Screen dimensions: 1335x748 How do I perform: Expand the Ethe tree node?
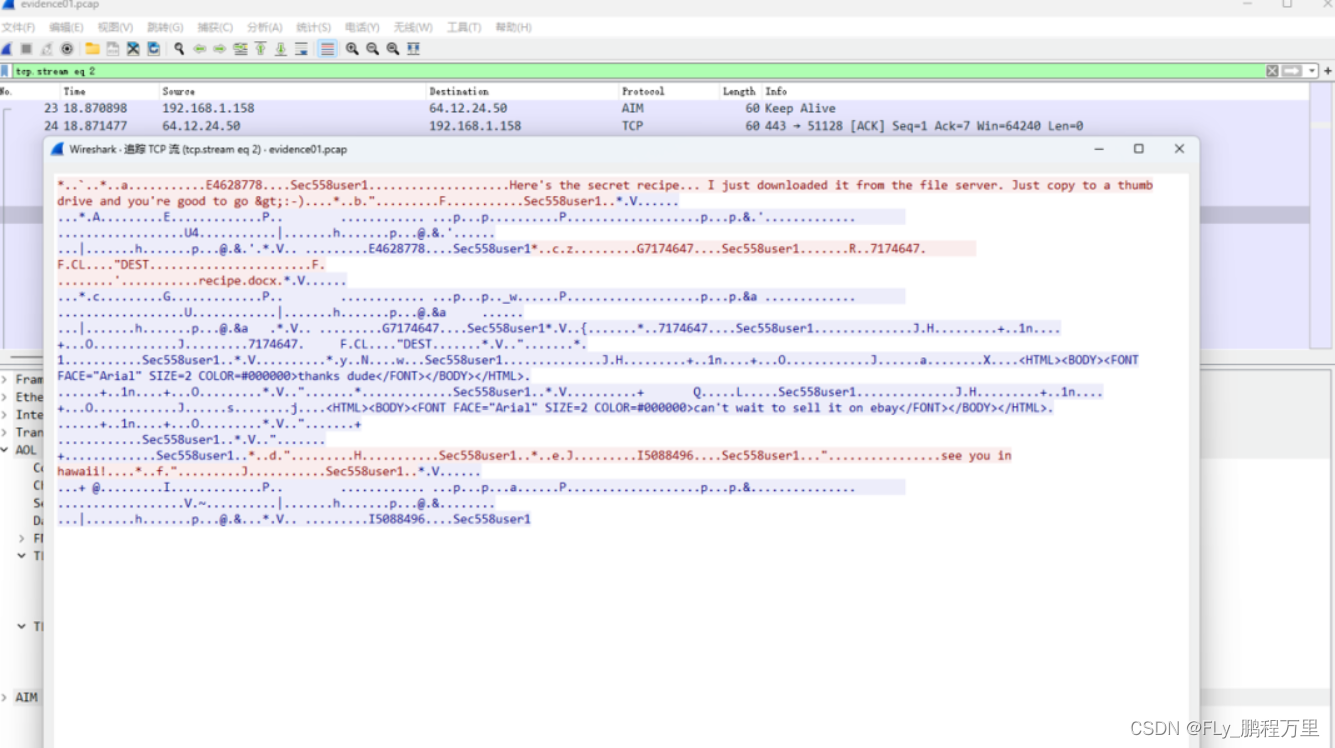[x=5, y=397]
